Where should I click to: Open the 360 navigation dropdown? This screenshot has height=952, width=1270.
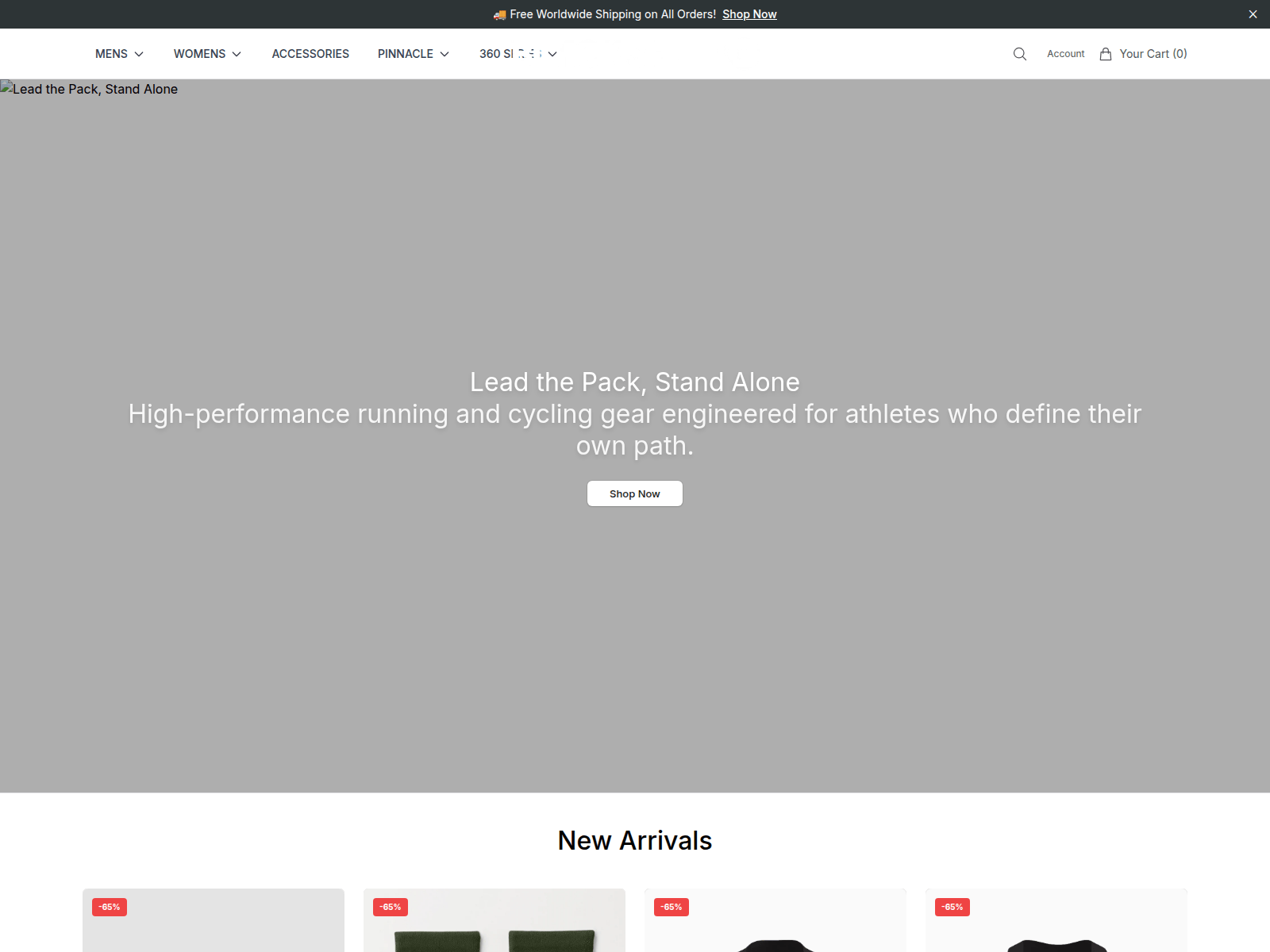[518, 54]
